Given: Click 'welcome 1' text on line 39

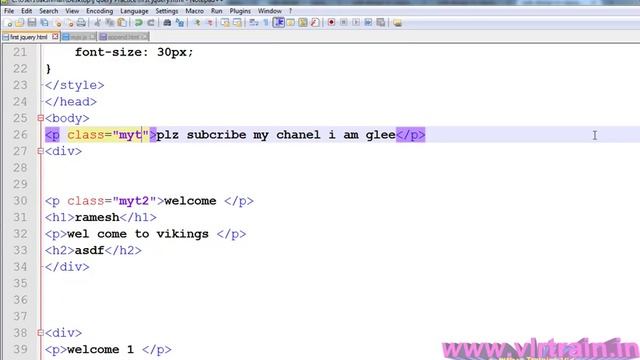Looking at the screenshot, I should tap(100, 349).
